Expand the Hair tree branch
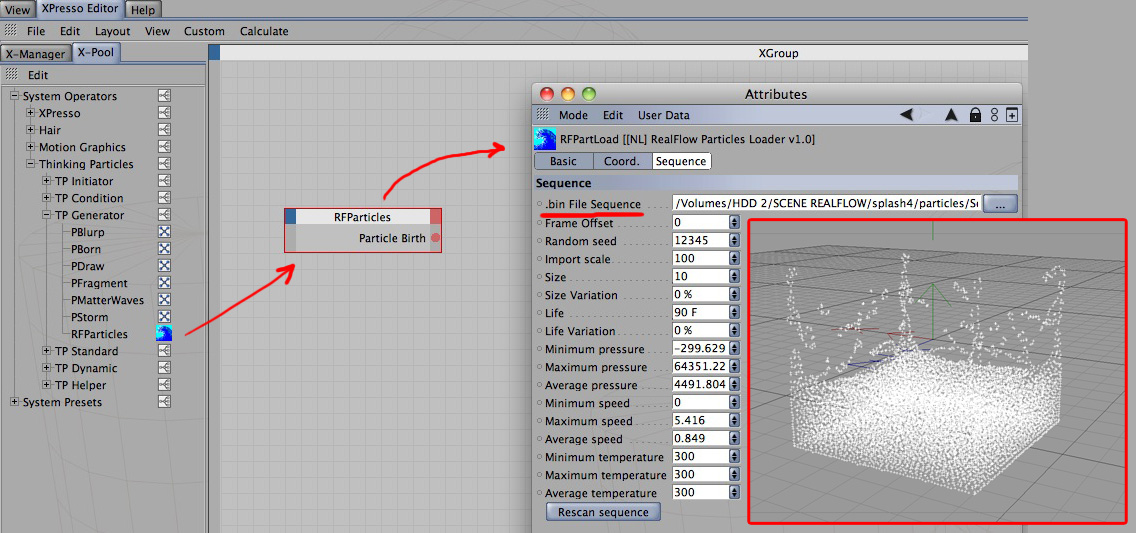 (x=30, y=130)
